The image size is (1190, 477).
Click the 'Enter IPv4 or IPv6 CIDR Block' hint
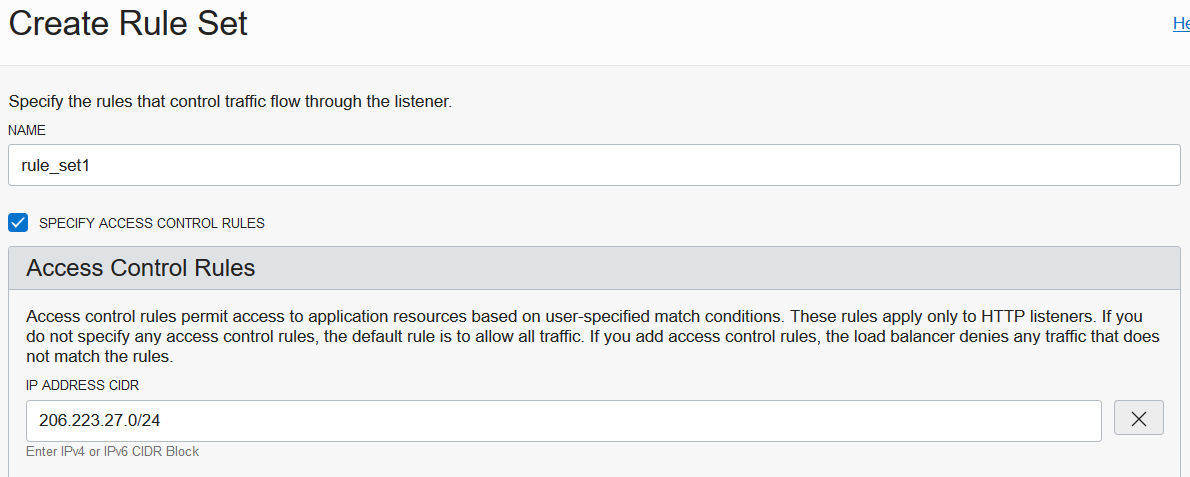pos(113,452)
